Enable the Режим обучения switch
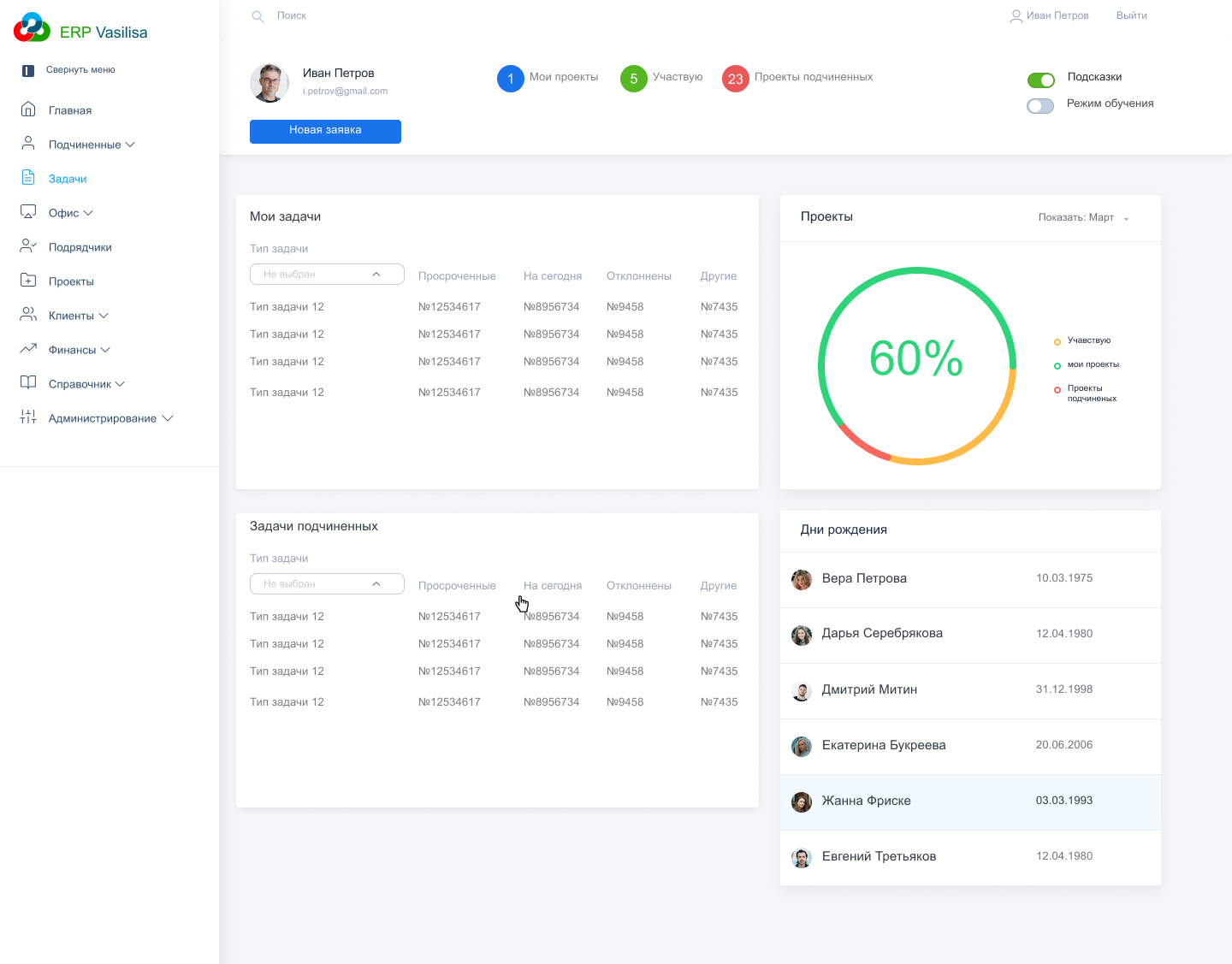This screenshot has width=1232, height=964. click(x=1040, y=106)
